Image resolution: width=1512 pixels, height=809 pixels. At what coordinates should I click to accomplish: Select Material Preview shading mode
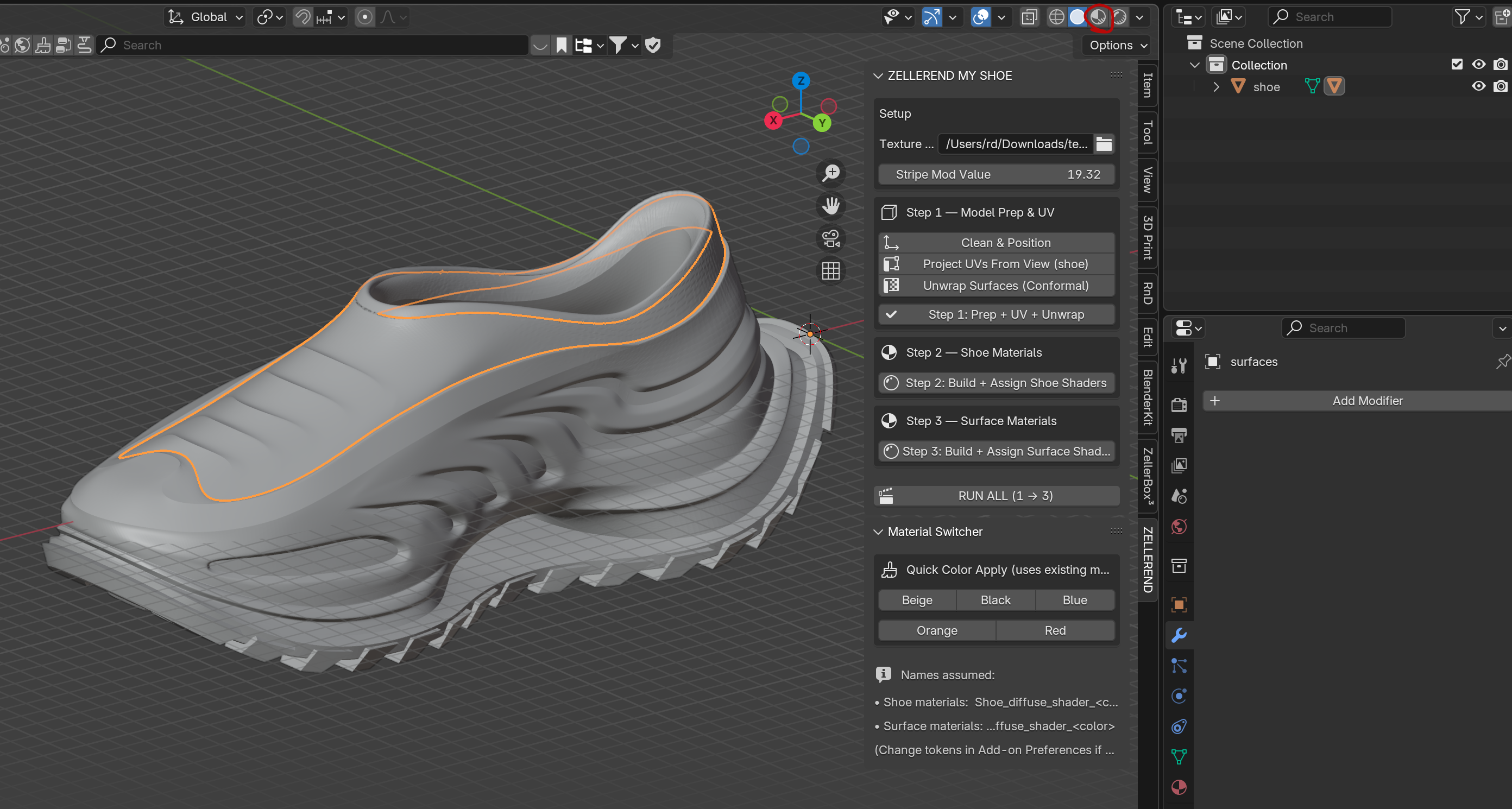tap(1098, 17)
